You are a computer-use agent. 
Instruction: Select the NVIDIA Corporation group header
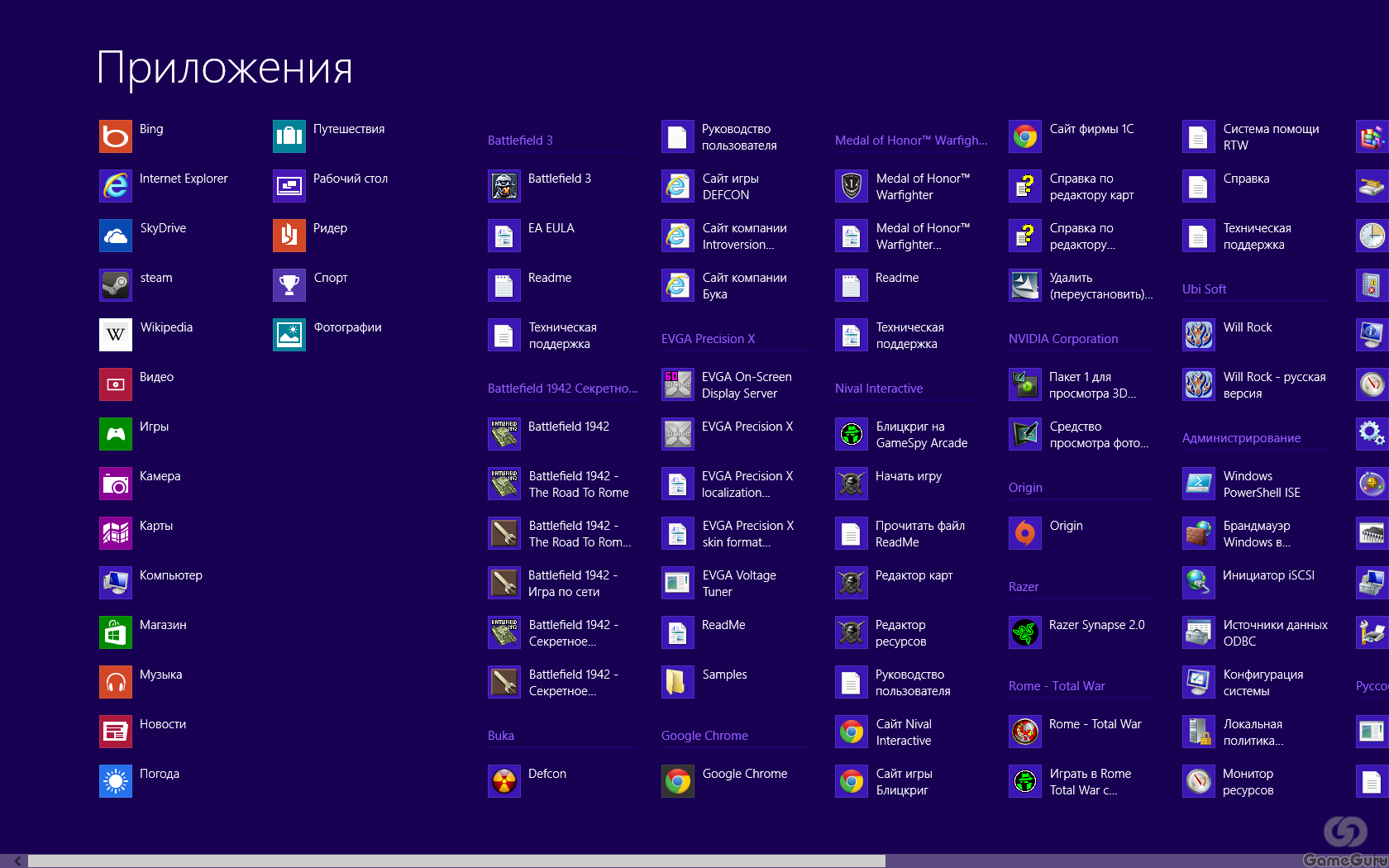1063,339
